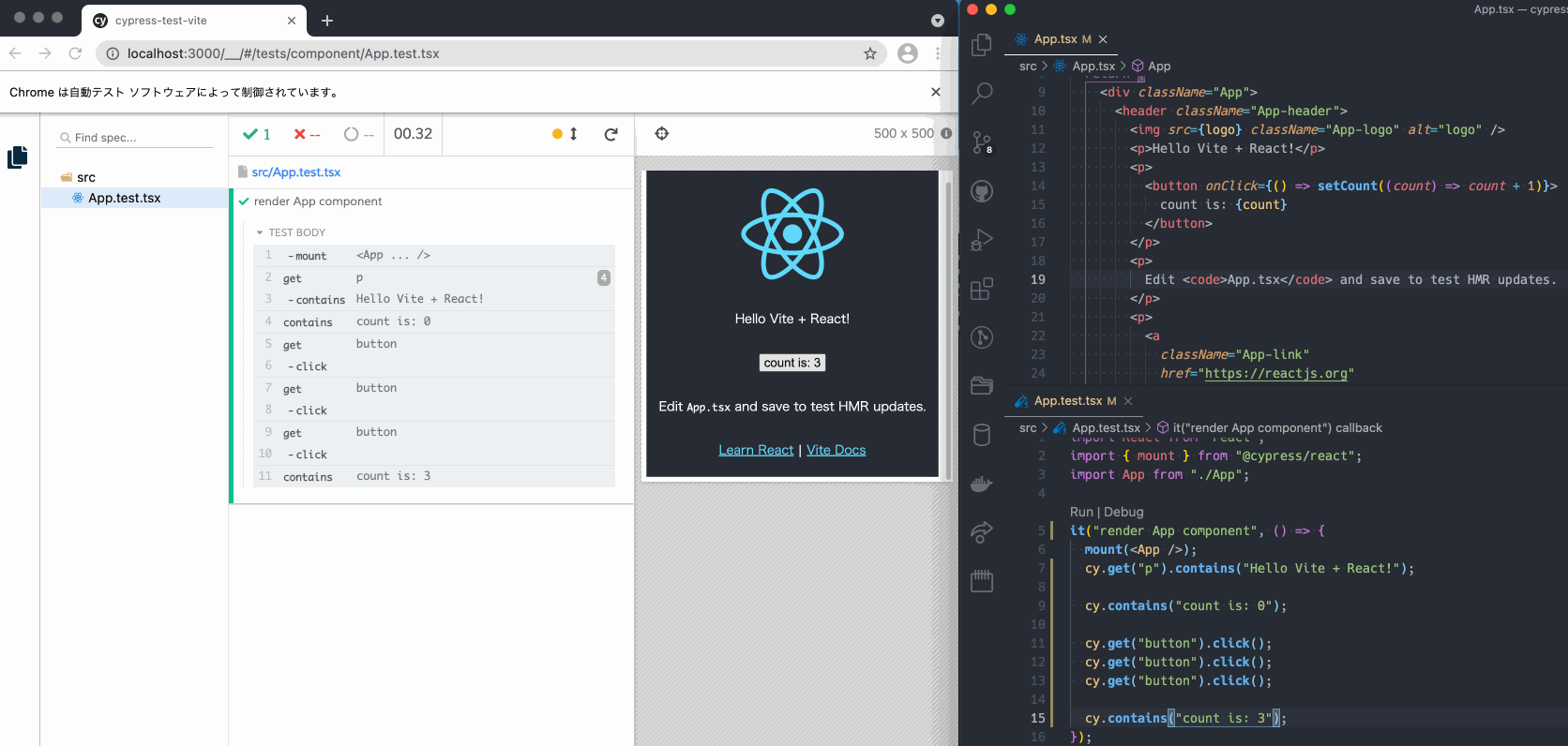Select the contains count is: 0 command

[434, 321]
